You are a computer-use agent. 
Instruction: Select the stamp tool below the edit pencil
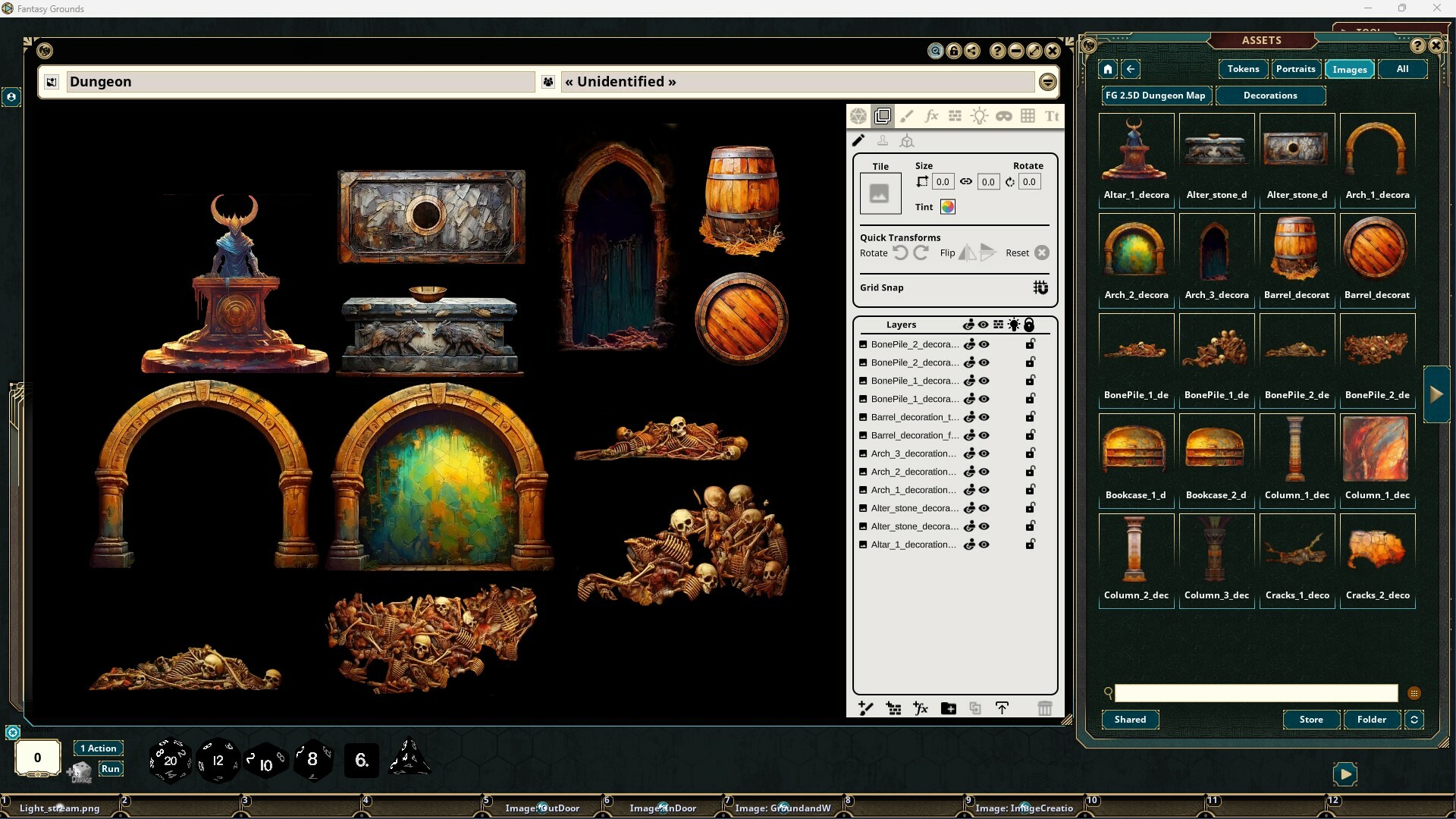click(883, 140)
